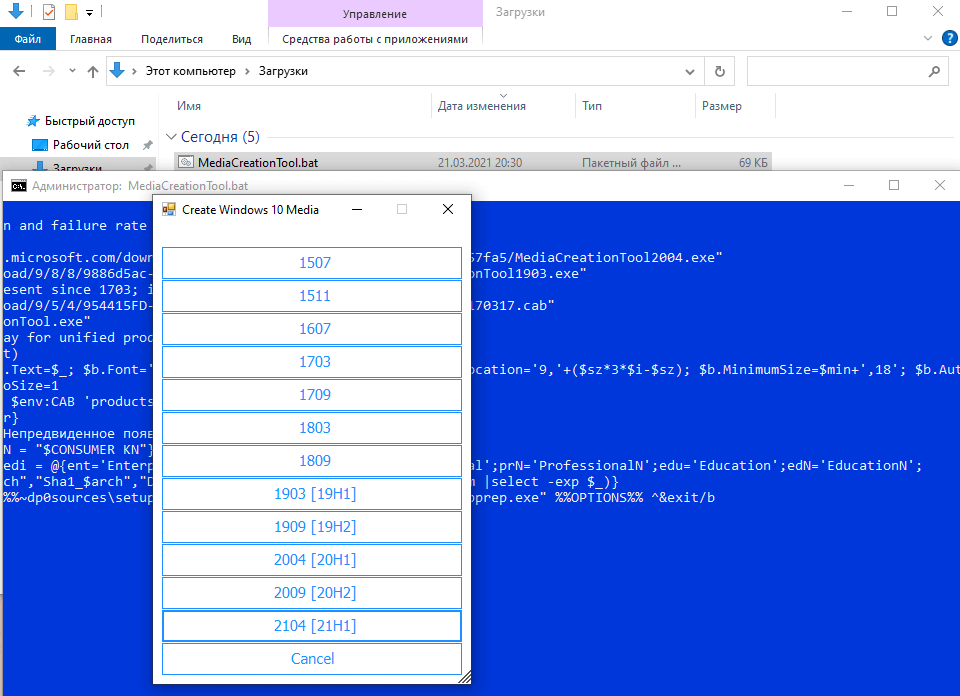Choose Windows version 1709
Viewport: 960px width, 696px height.
pyautogui.click(x=312, y=395)
